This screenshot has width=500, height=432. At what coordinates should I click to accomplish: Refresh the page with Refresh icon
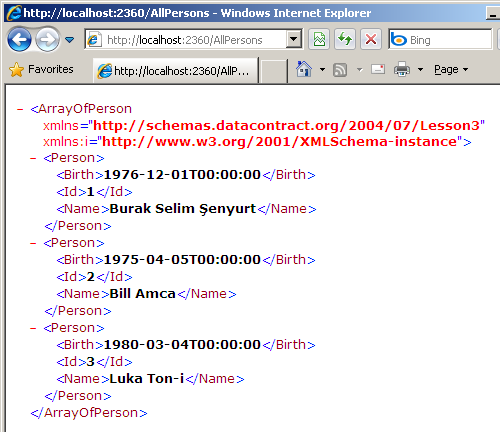[x=345, y=39]
